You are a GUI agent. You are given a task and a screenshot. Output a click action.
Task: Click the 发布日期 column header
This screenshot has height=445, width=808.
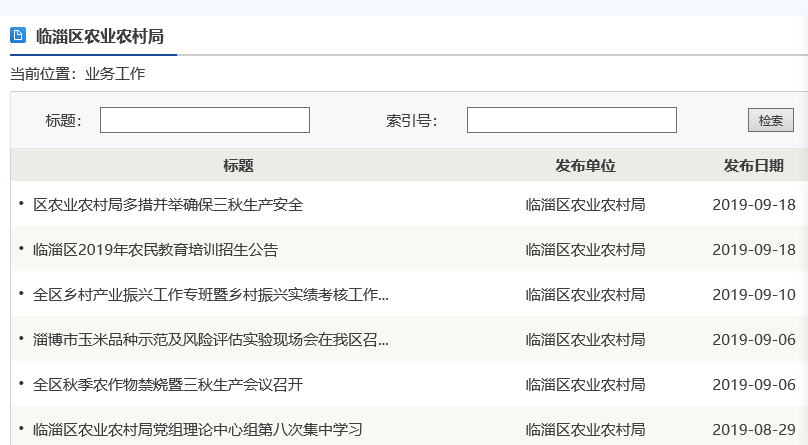tap(753, 166)
